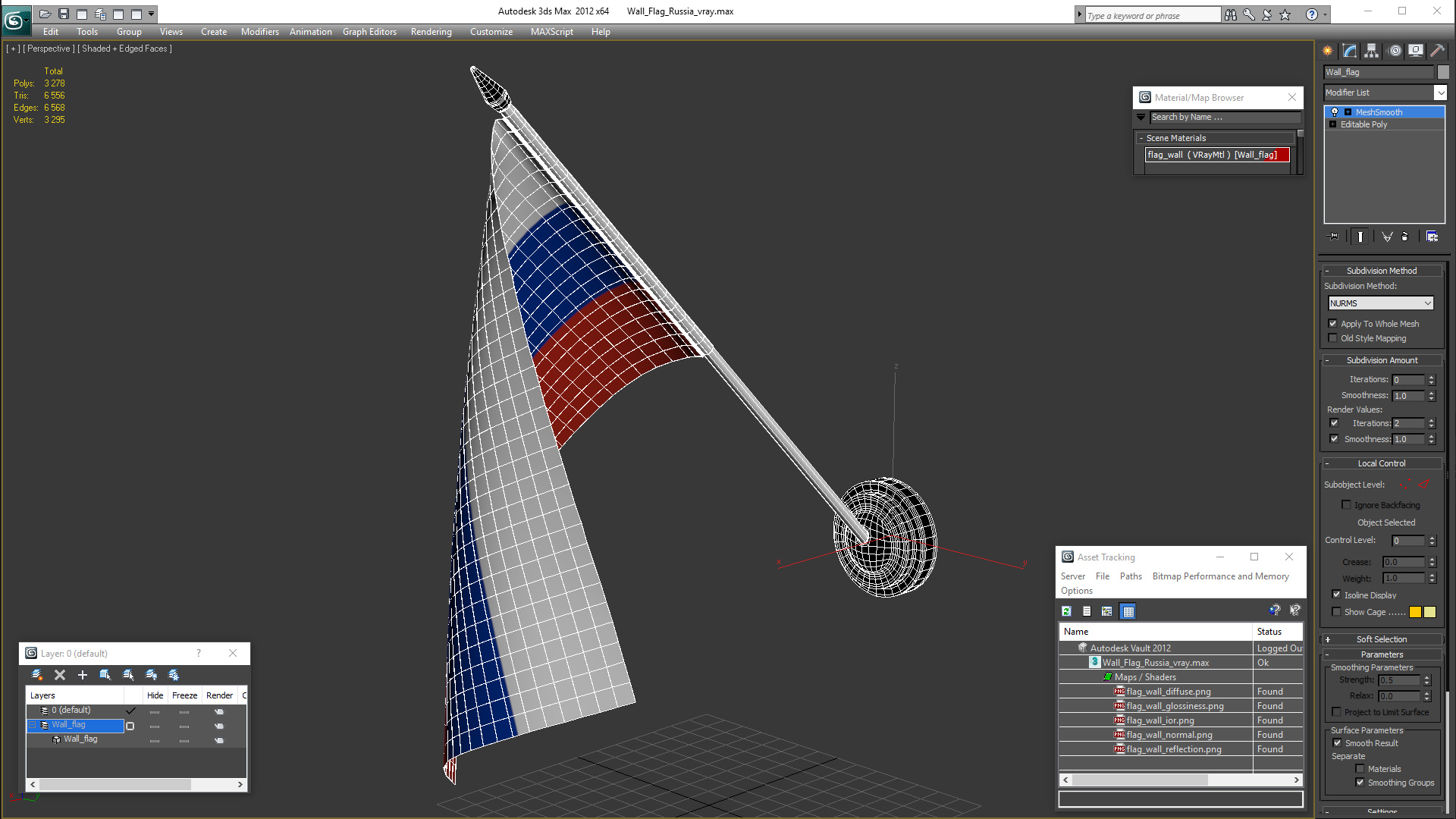The image size is (1456, 819).
Task: Toggle Show End Result icon
Action: coord(1360,237)
